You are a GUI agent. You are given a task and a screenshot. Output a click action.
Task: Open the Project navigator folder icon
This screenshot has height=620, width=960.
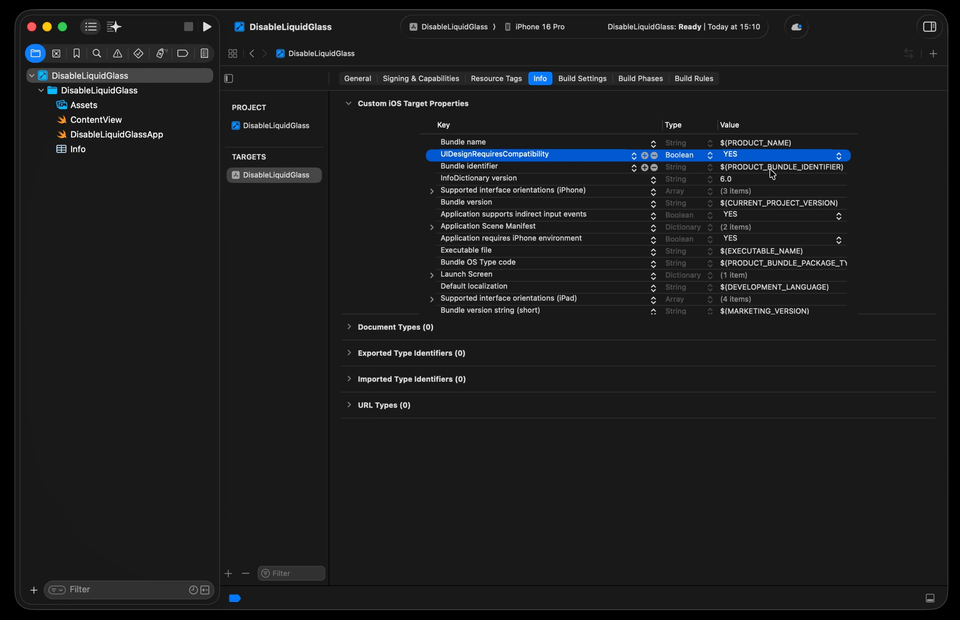click(36, 53)
